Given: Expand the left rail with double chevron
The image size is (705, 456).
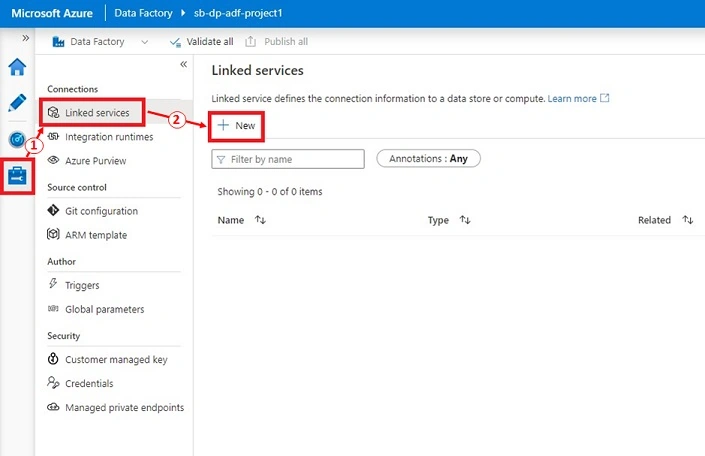Looking at the screenshot, I should pos(26,38).
